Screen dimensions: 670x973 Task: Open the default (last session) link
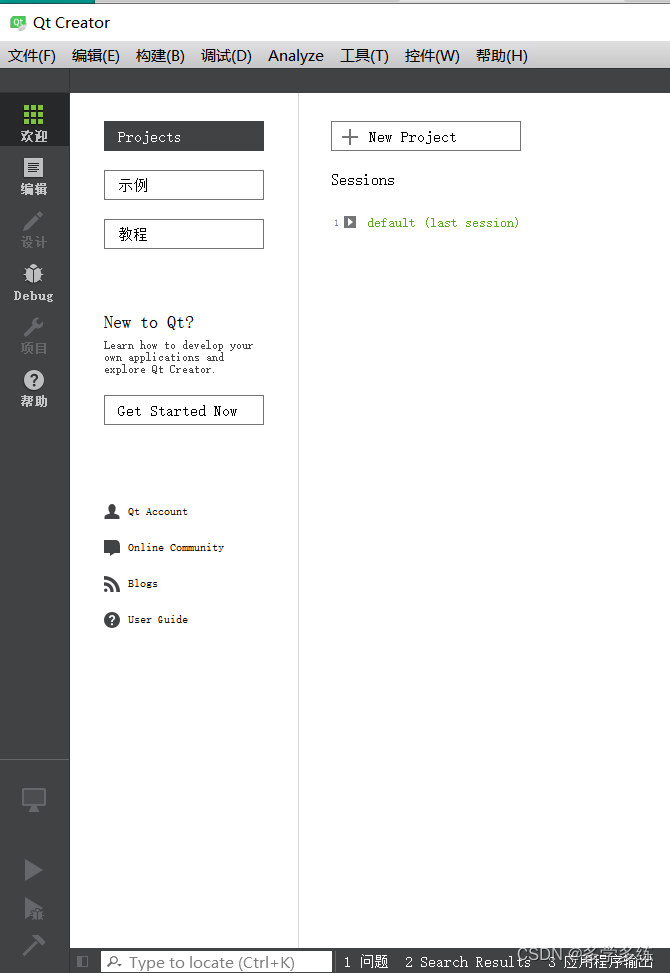pos(443,223)
